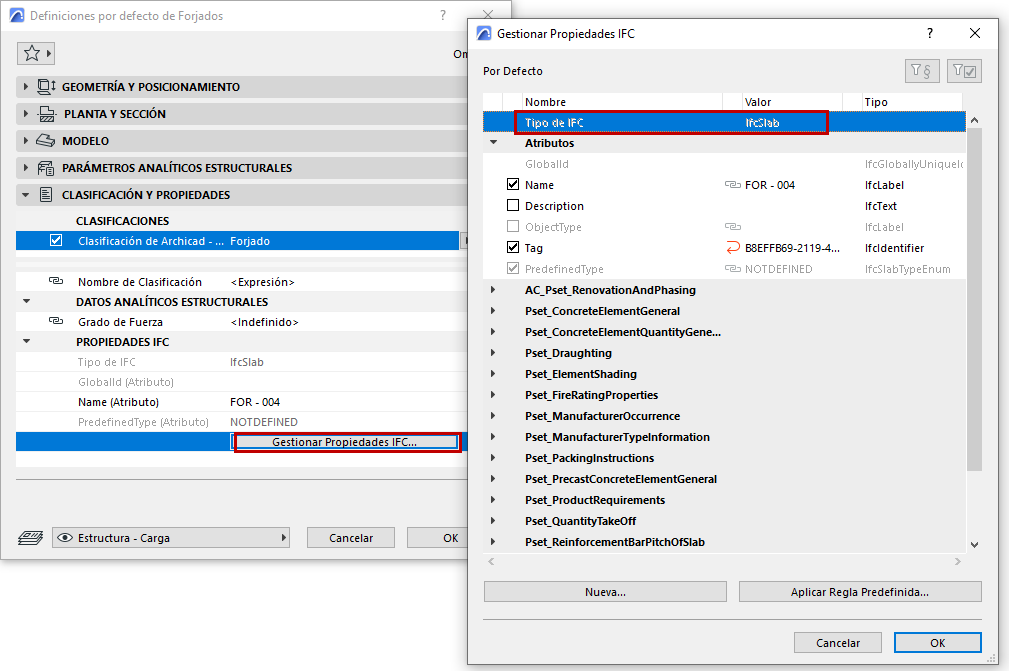Click the Modelo slab panel icon
The width and height of the screenshot is (1009, 671).
point(45,141)
